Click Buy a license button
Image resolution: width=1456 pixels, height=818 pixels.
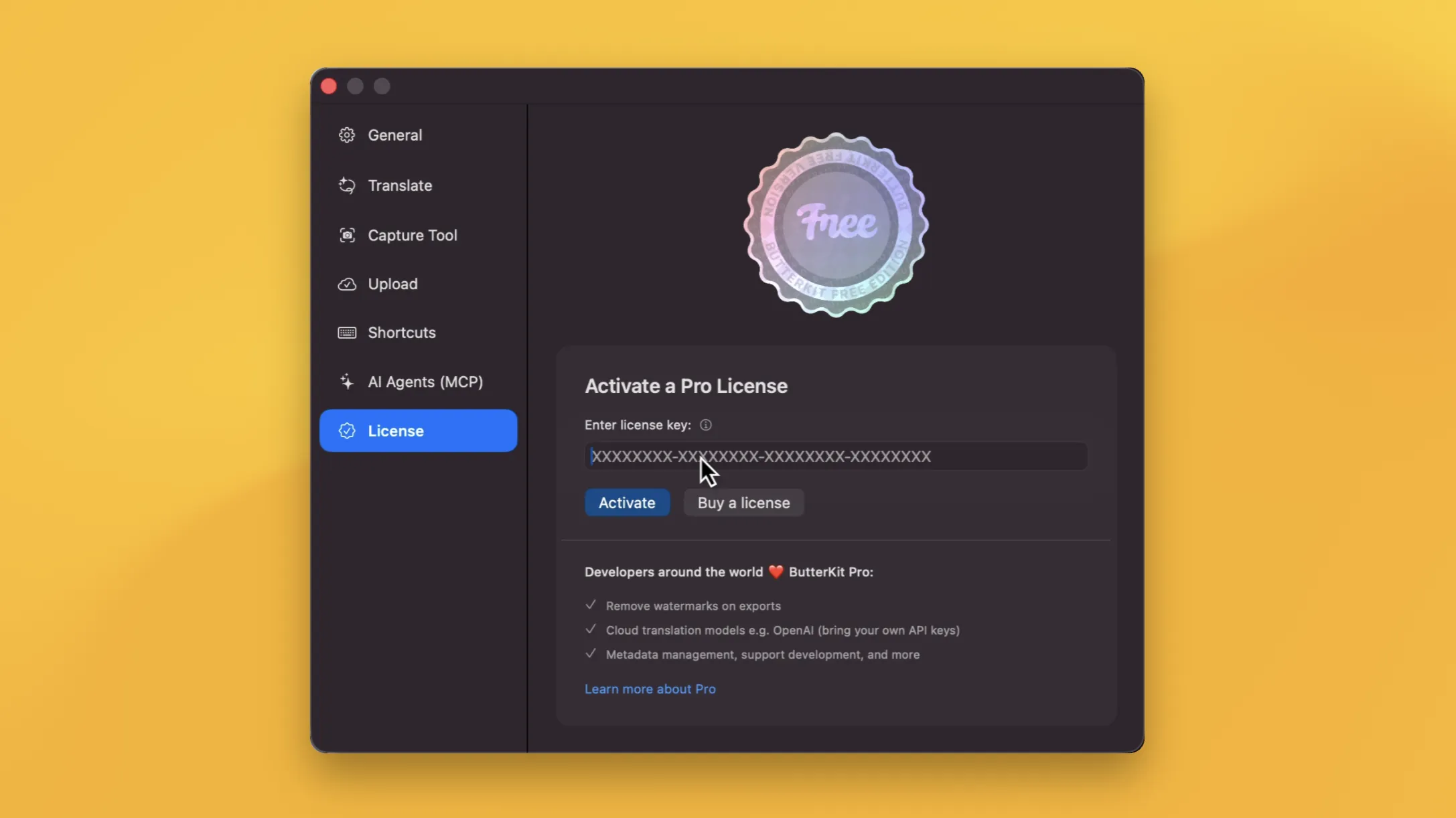point(743,503)
